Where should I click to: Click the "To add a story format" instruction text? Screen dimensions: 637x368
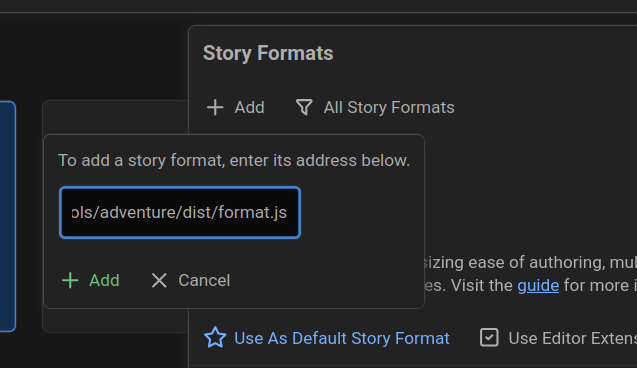[x=234, y=160]
